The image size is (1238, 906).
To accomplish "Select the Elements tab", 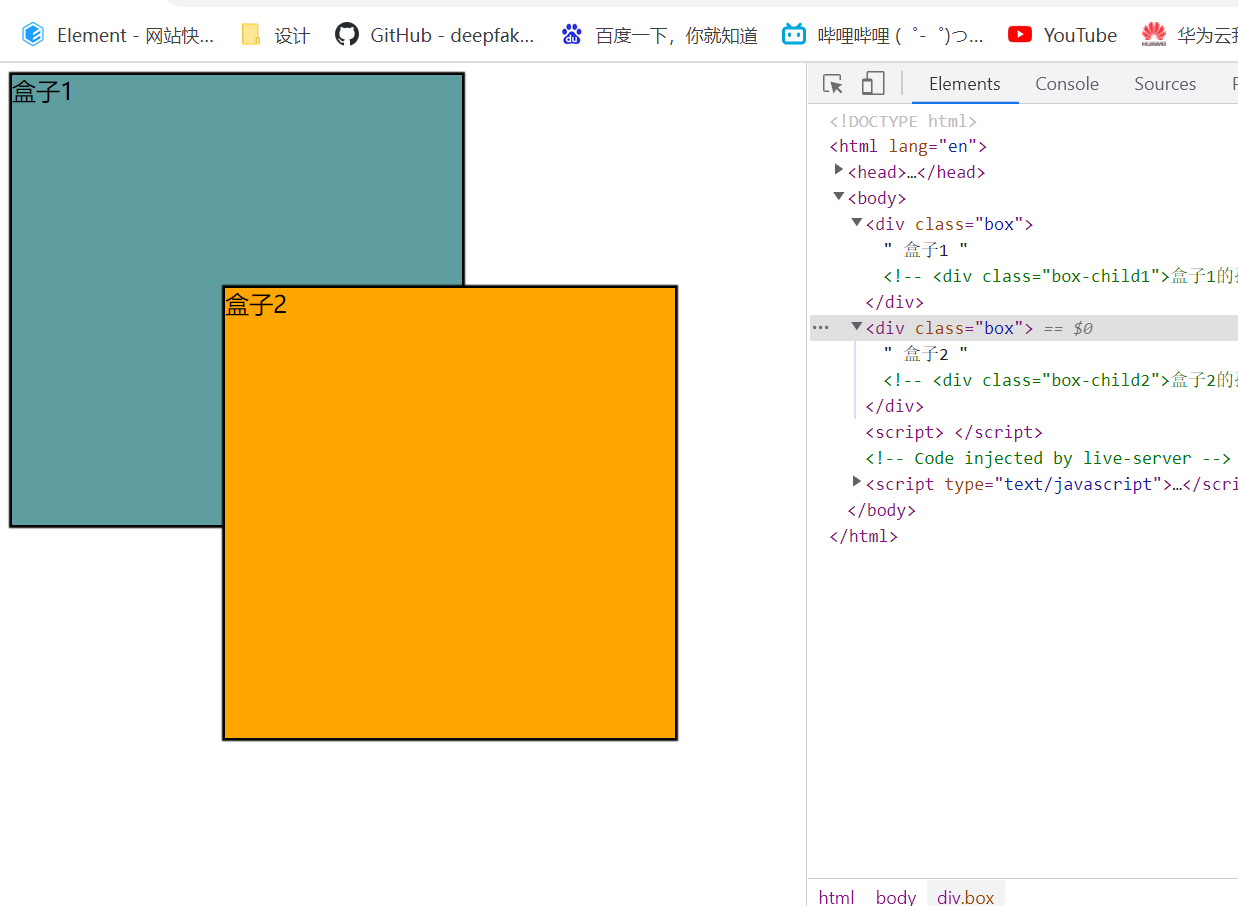I will point(965,84).
